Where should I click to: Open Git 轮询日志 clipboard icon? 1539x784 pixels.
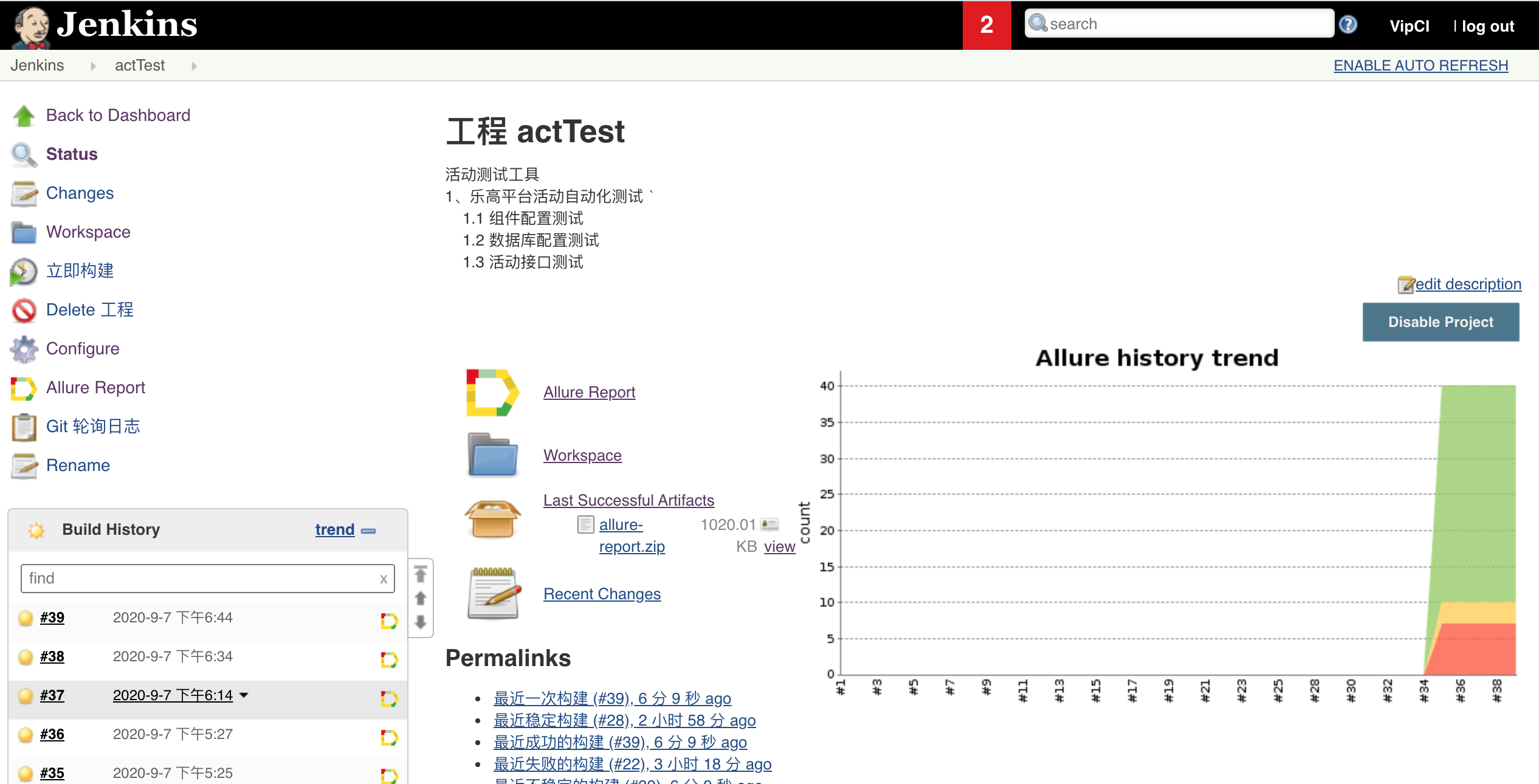tap(24, 427)
